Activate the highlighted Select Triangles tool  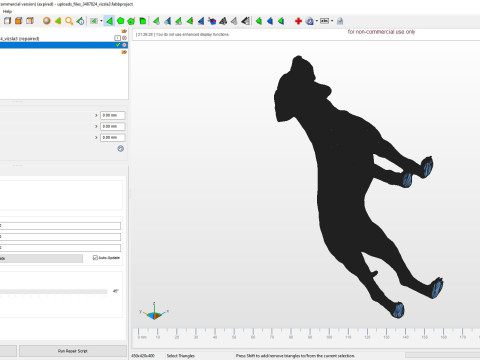point(109,21)
